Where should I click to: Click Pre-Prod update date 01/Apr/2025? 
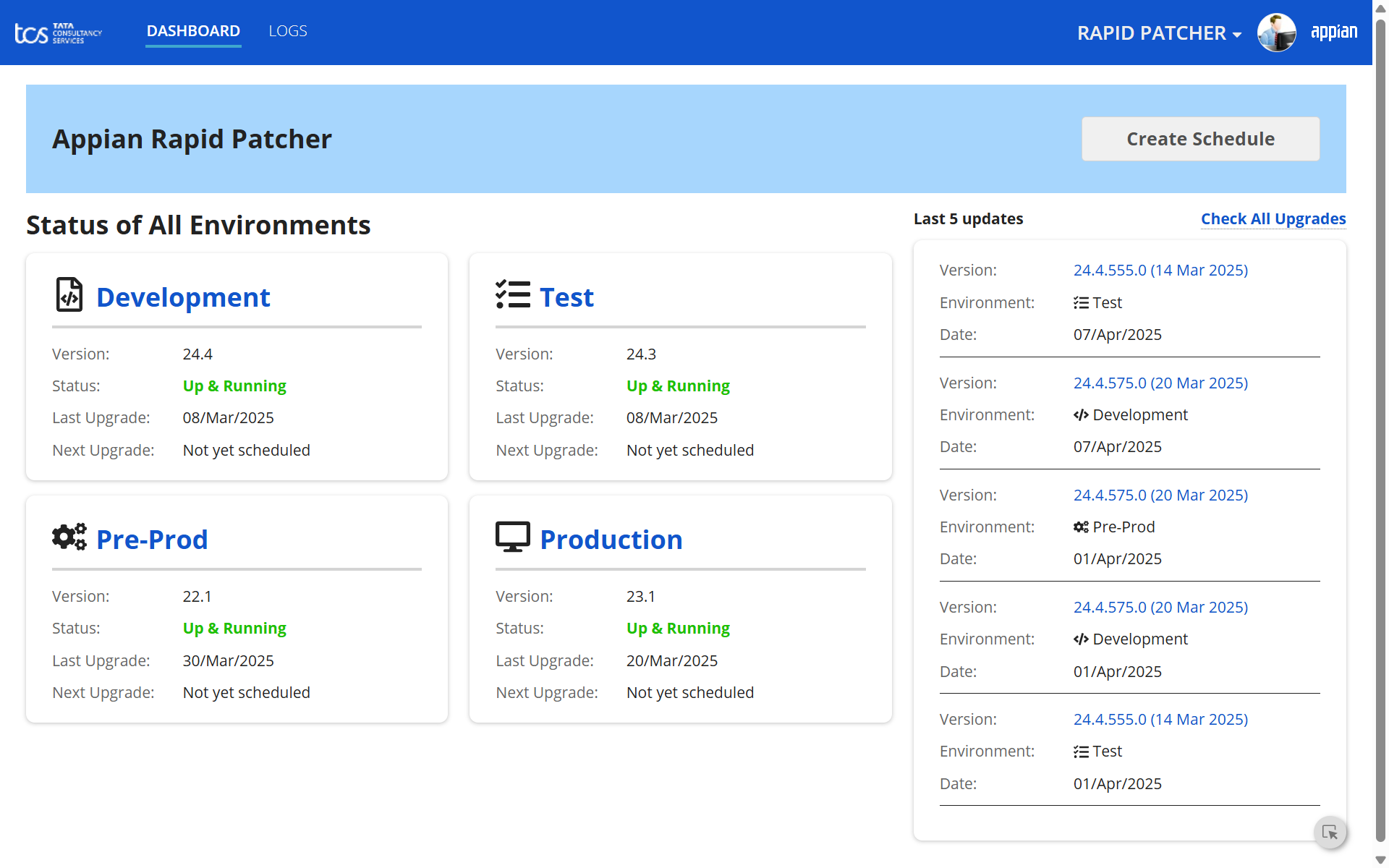[1117, 558]
